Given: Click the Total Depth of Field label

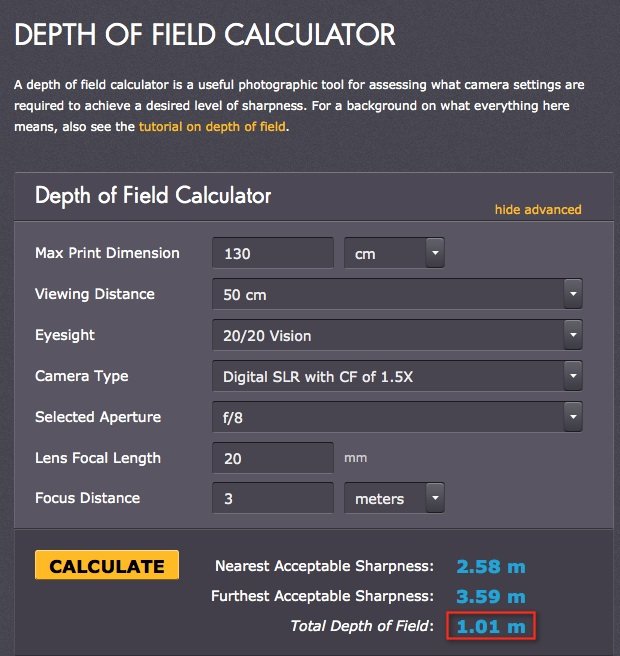Looking at the screenshot, I should tap(362, 627).
